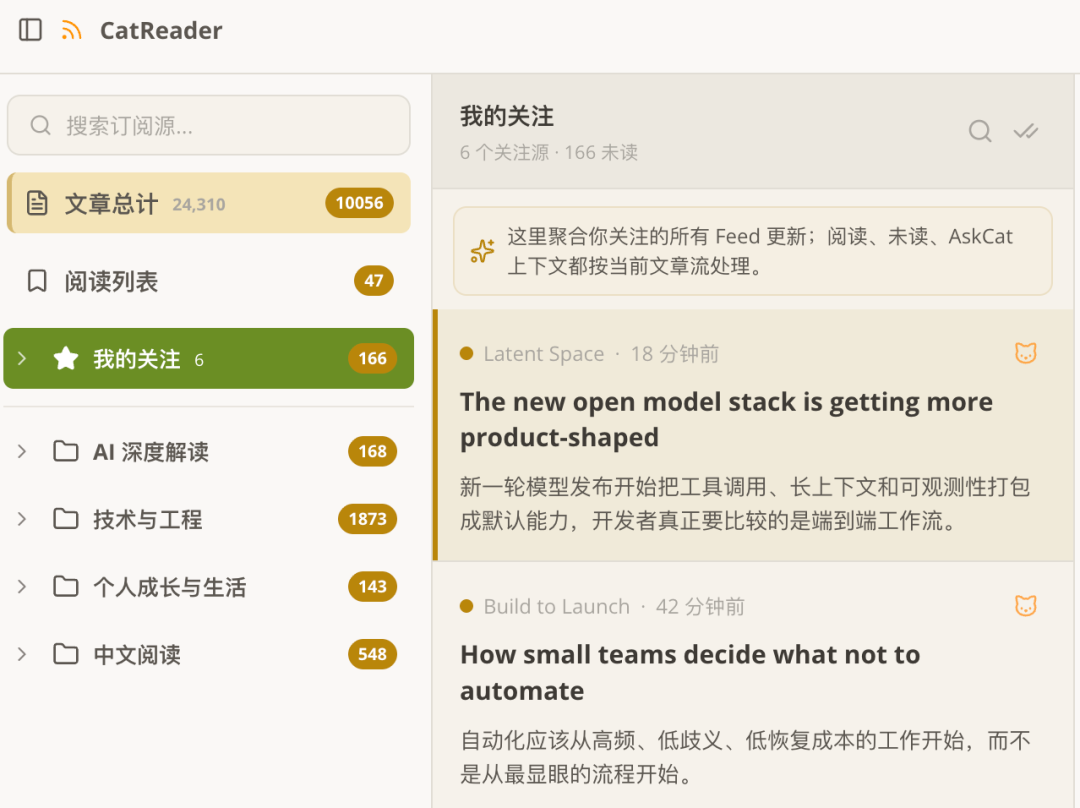
Task: Search articles with the header magnifier icon
Action: click(x=980, y=131)
